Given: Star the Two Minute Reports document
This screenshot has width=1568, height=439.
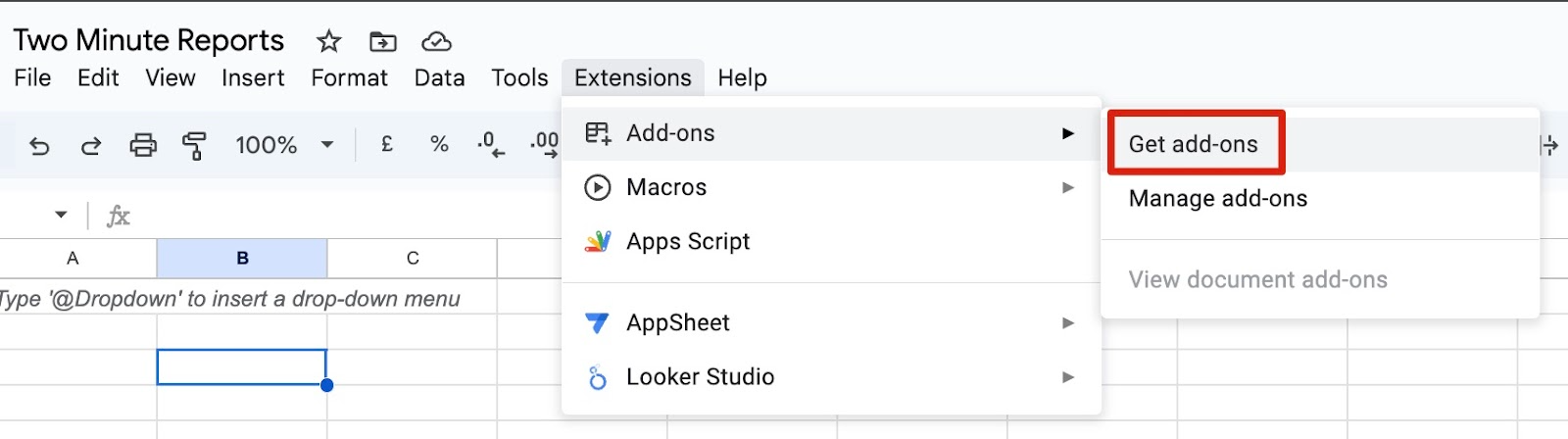Looking at the screenshot, I should 328,41.
